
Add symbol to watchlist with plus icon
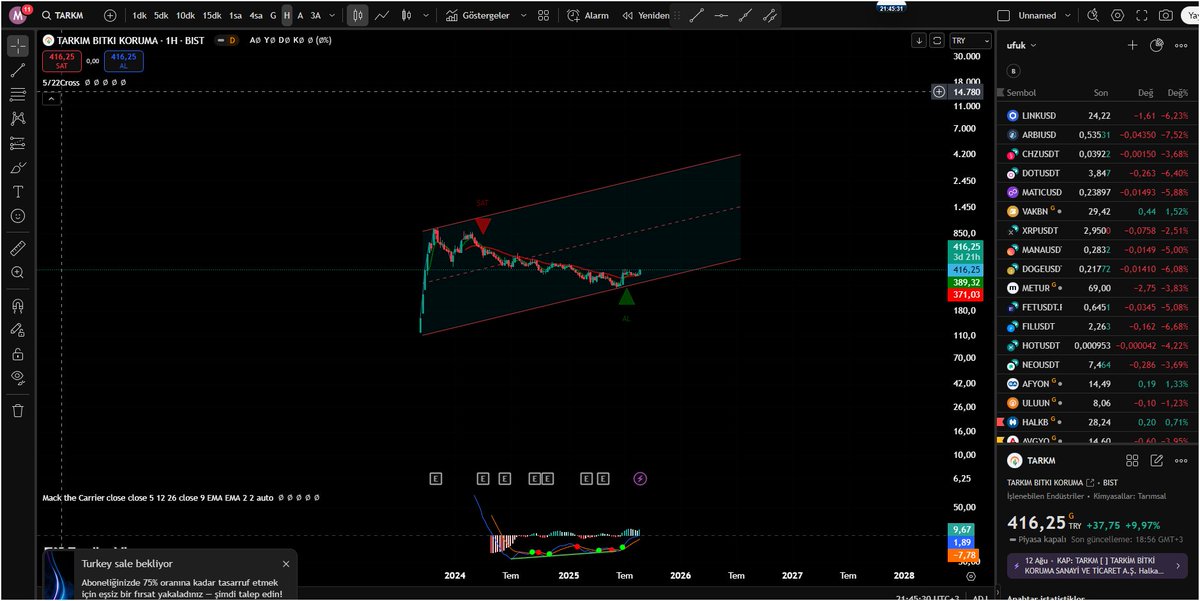(x=1132, y=45)
